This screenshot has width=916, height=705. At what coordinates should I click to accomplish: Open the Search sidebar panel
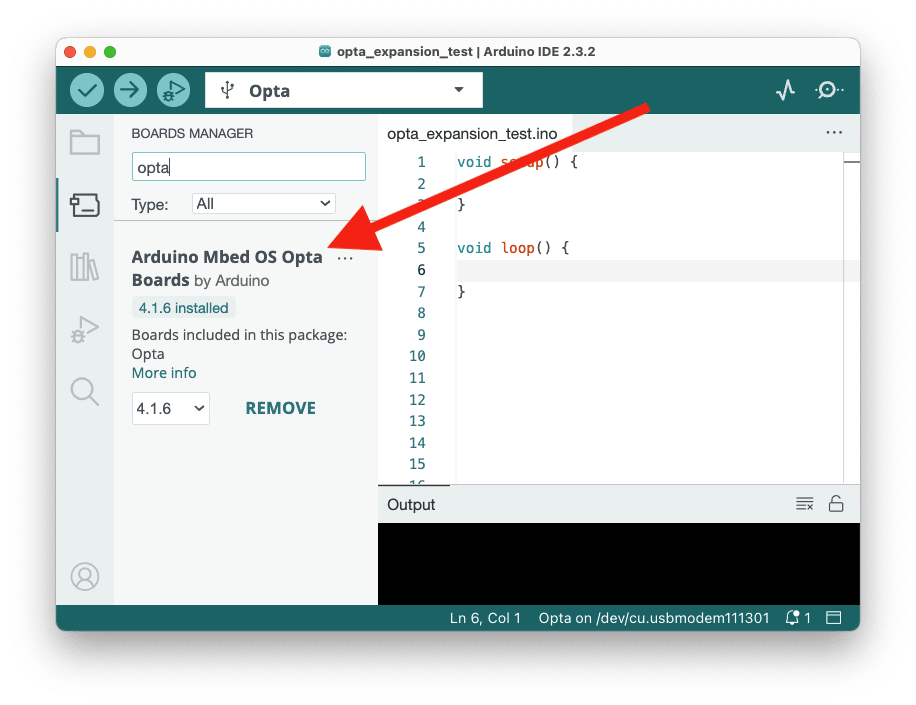[85, 391]
